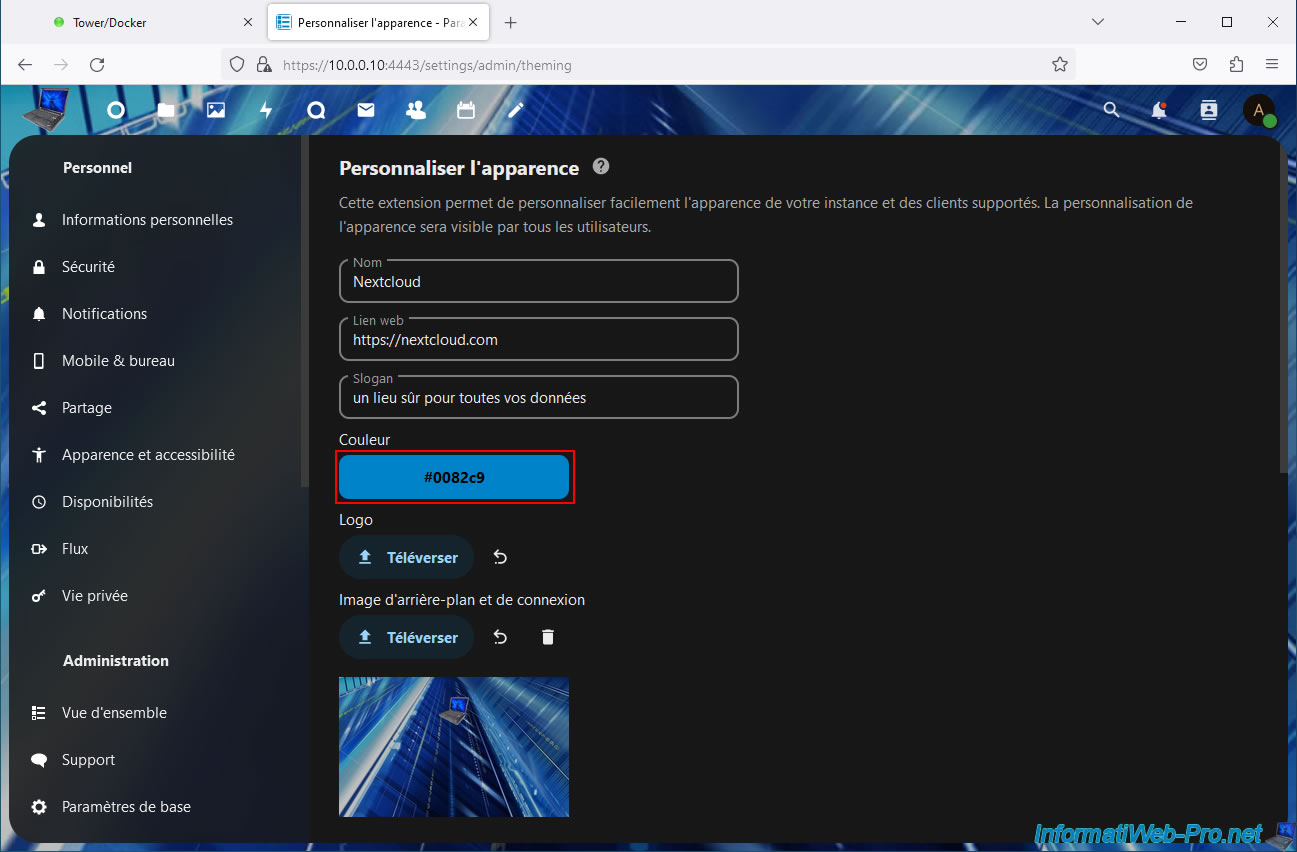Open the #0082c9 color picker
The width and height of the screenshot is (1297, 852).
tap(454, 478)
